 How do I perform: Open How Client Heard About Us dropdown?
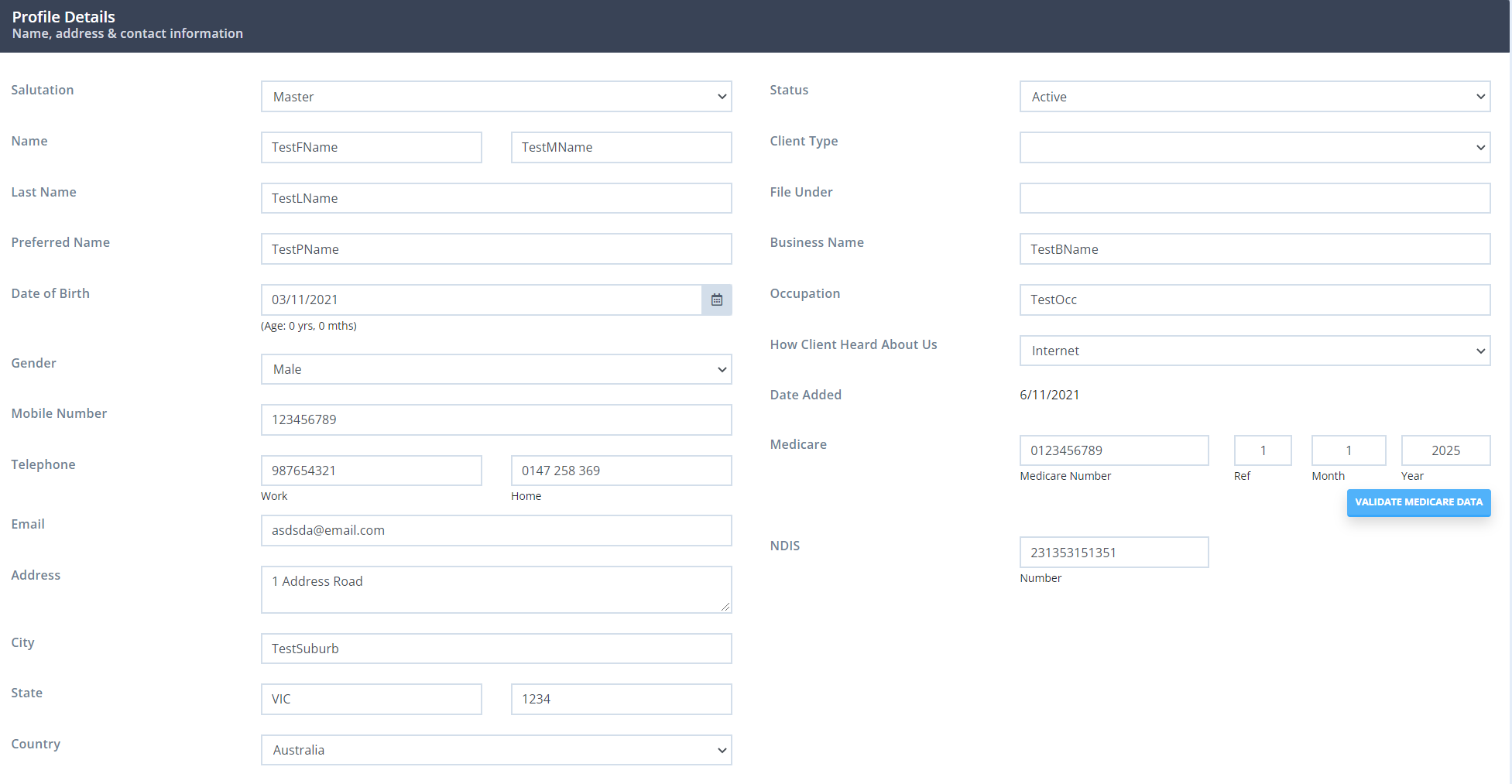click(1255, 351)
